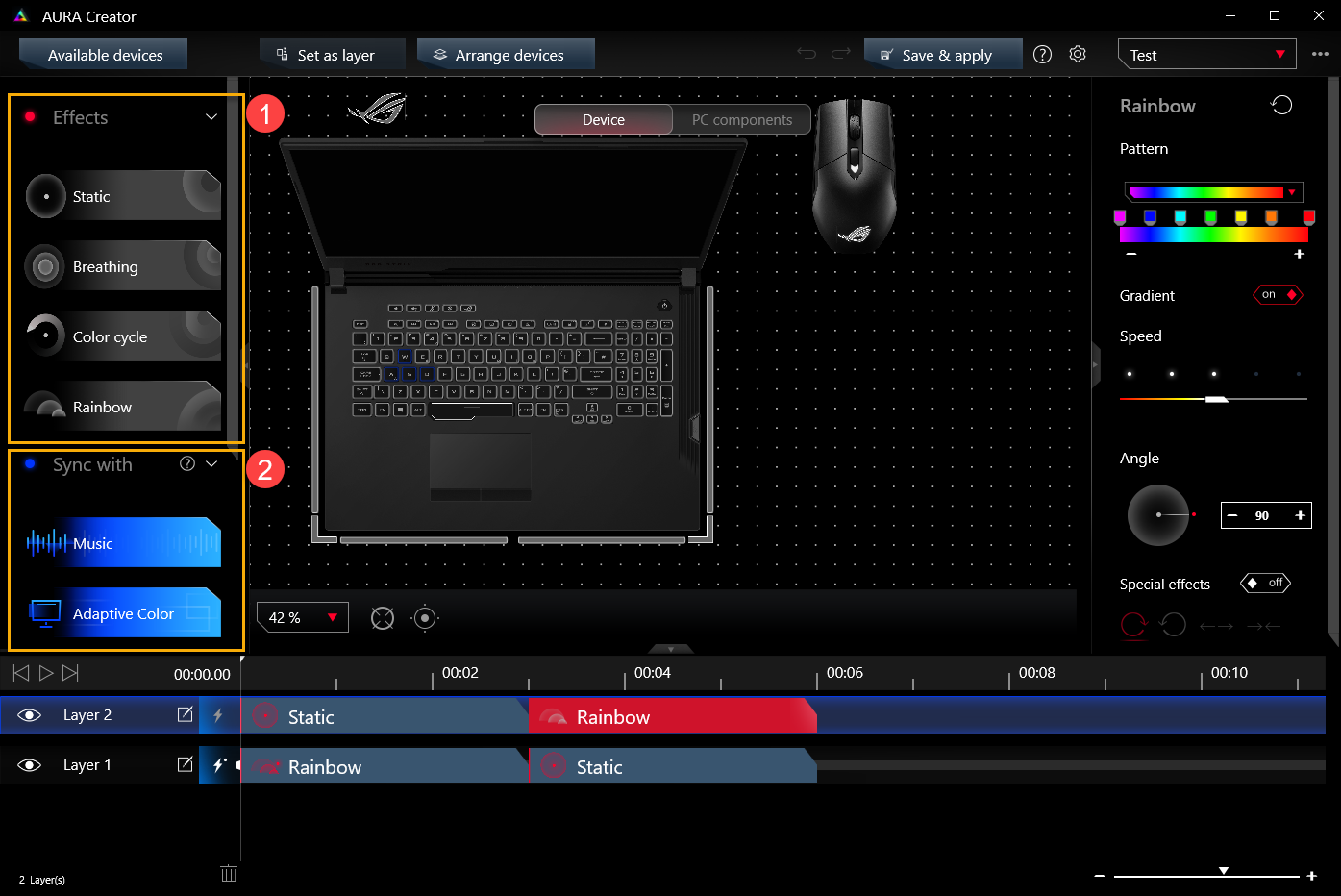Toggle the Gradient switch off

(1278, 295)
